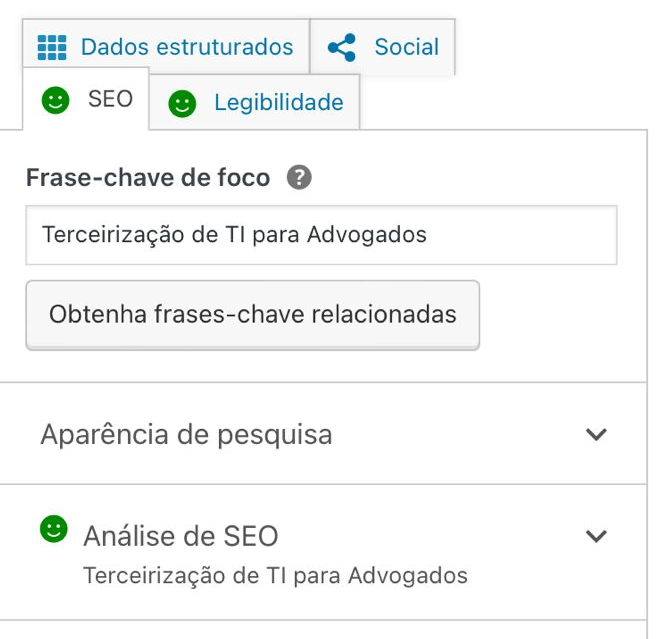The height and width of the screenshot is (639, 670).
Task: Click the green smiley beside Análise de SEO
Action: tap(54, 530)
